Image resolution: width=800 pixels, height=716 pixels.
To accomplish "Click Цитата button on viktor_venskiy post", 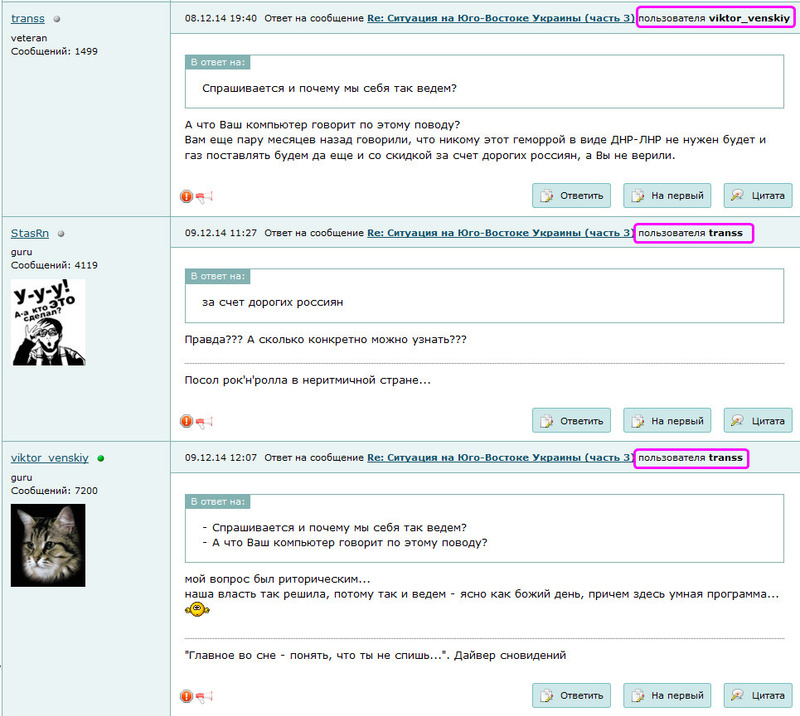I will (758, 695).
